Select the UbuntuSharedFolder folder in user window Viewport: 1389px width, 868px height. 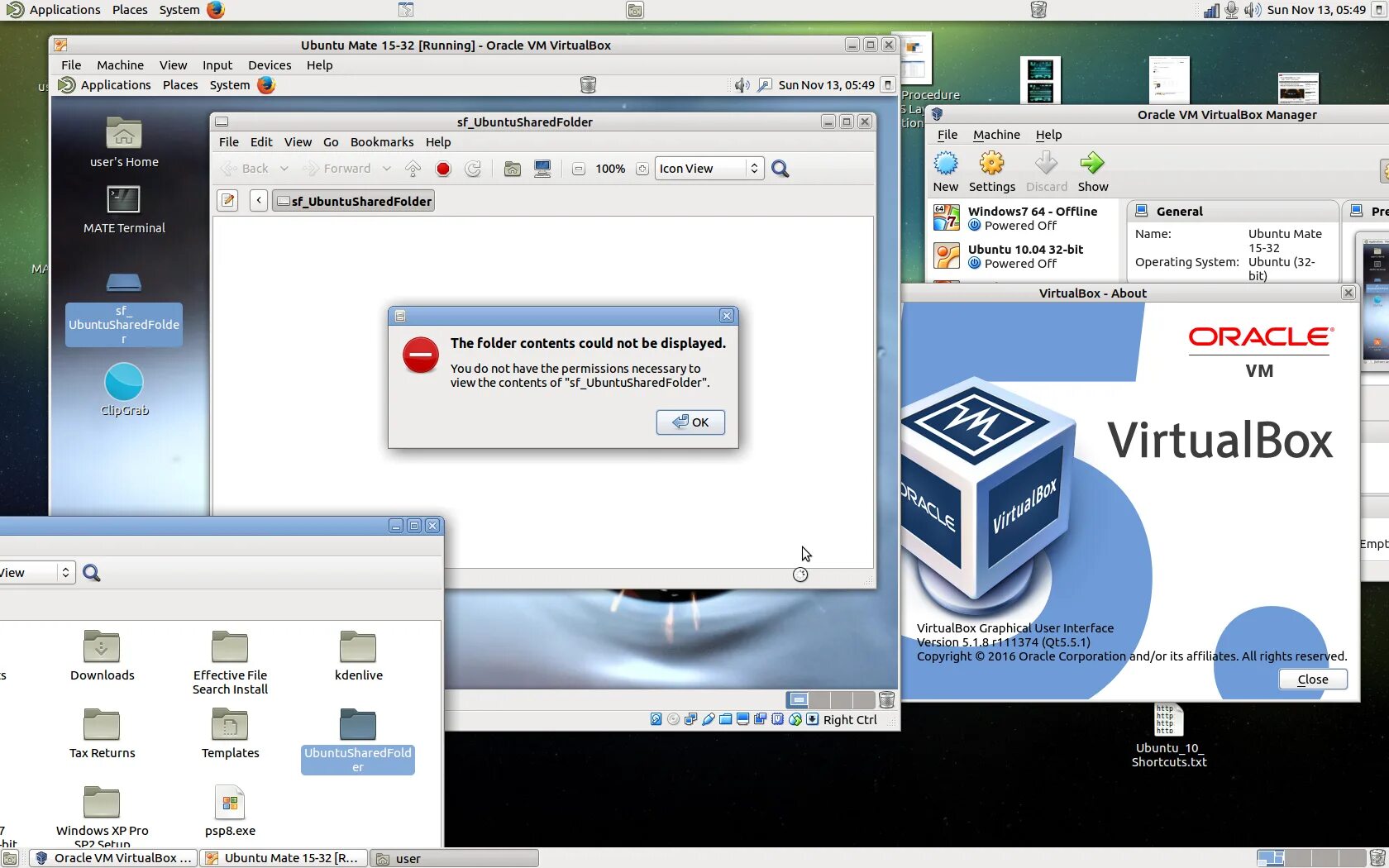[358, 740]
